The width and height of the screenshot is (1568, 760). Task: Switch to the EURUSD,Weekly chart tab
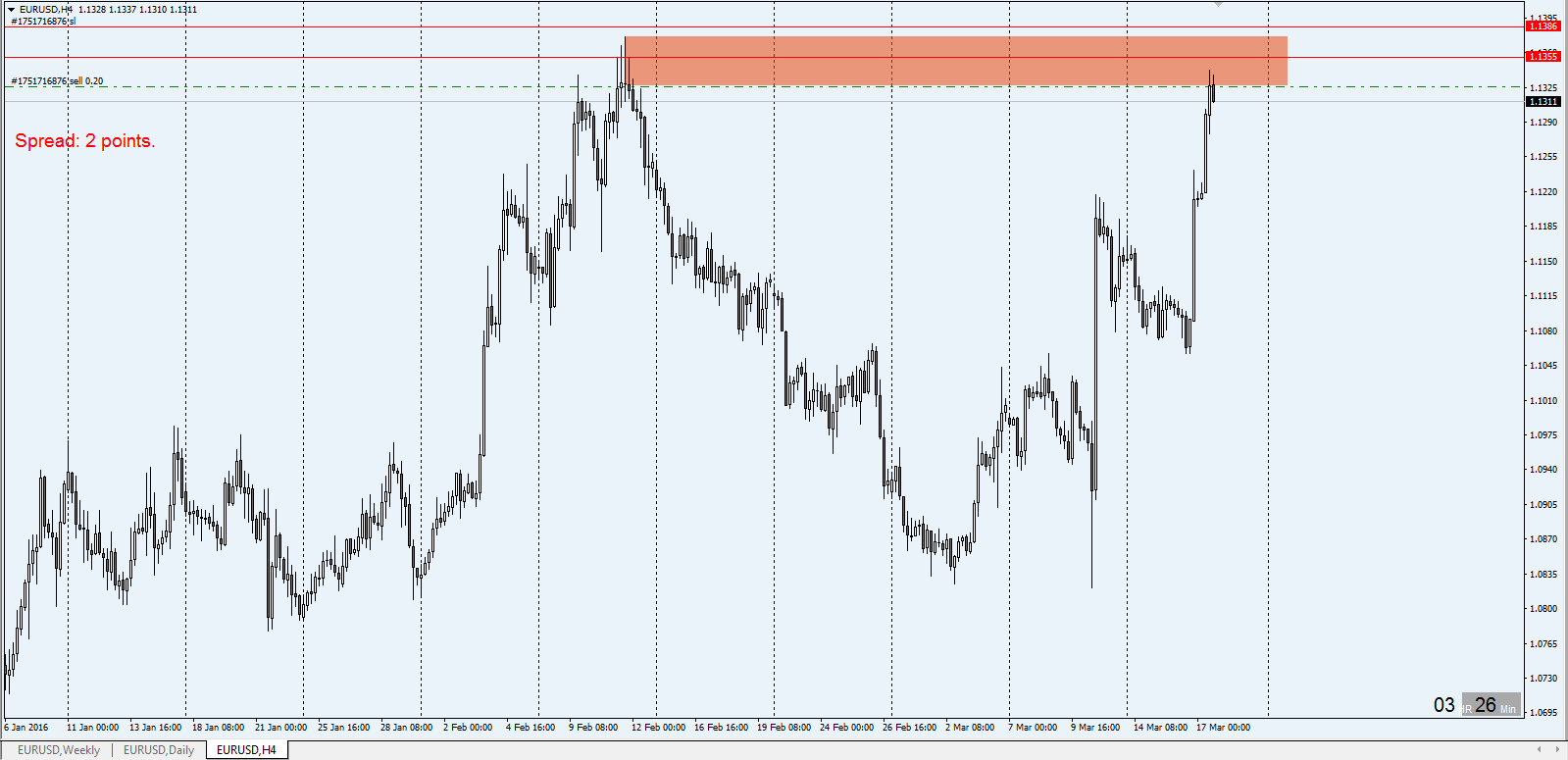(59, 750)
